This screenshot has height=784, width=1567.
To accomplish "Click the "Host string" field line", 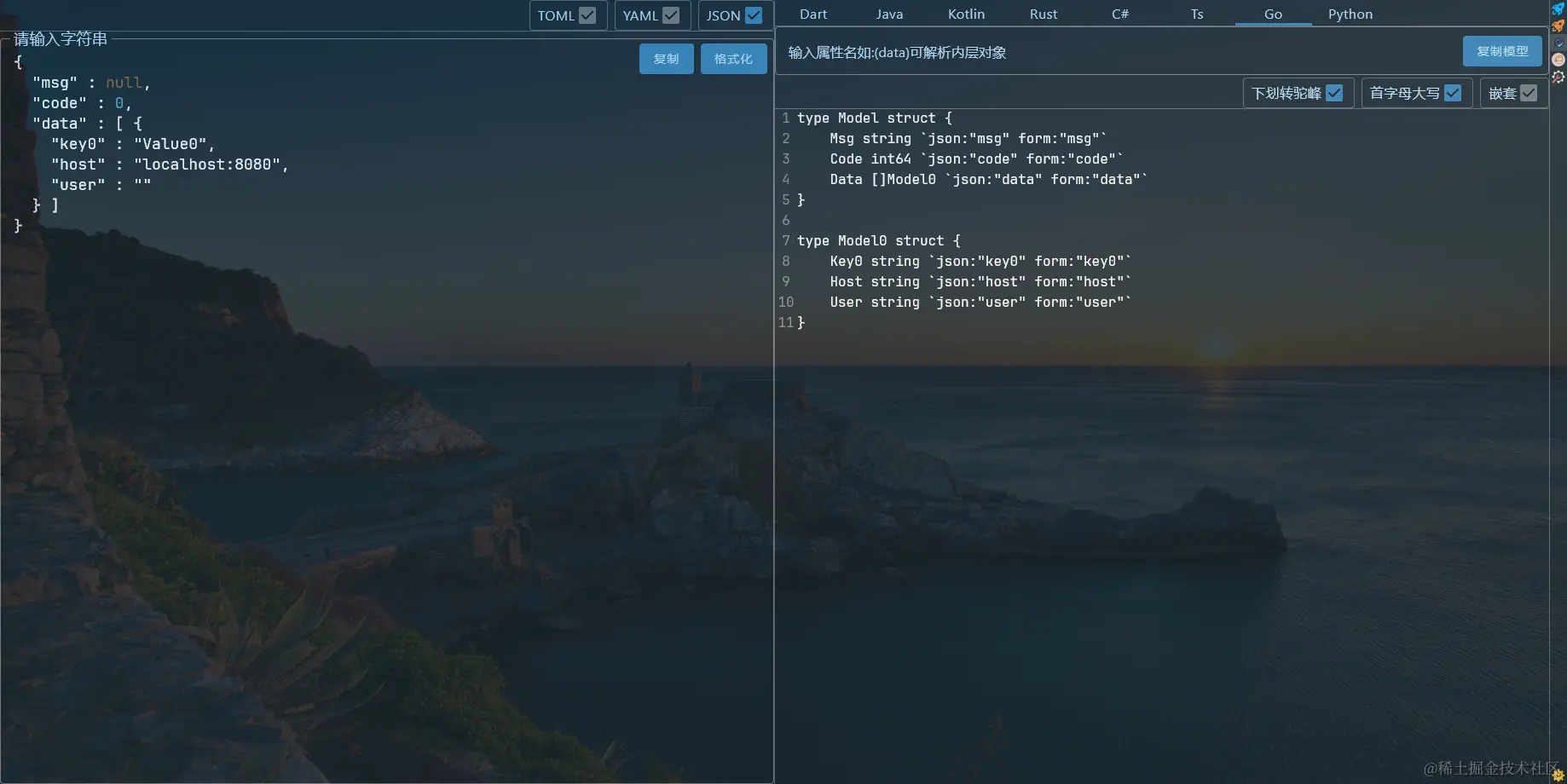I will (980, 282).
